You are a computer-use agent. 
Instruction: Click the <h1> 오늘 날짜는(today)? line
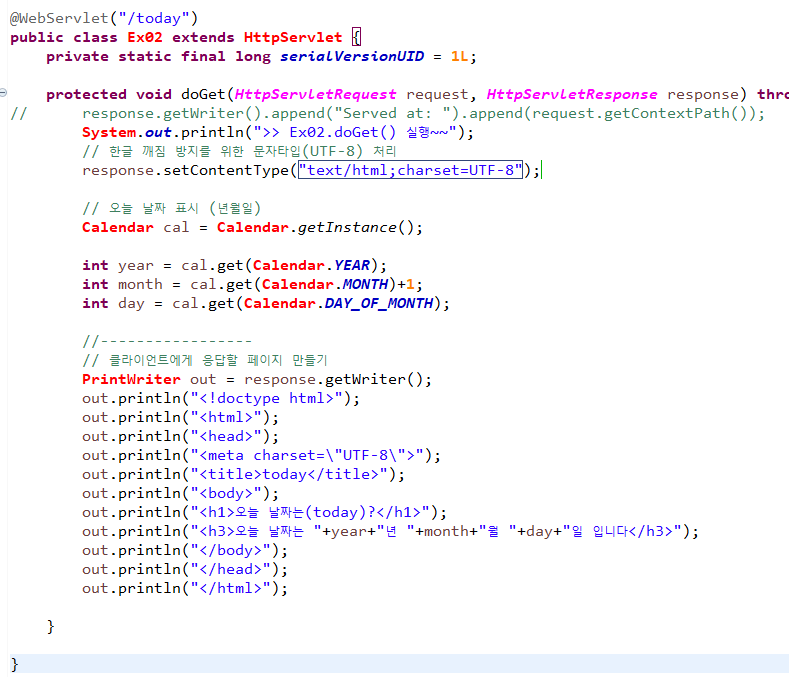pyautogui.click(x=264, y=512)
